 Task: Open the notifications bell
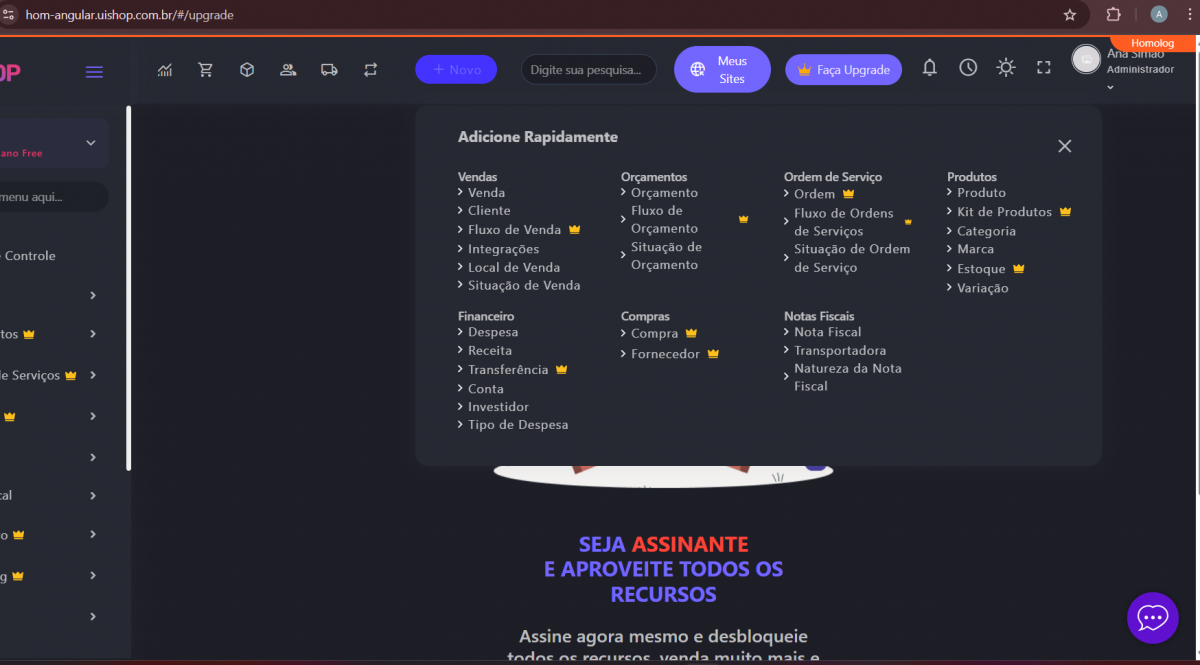(930, 68)
